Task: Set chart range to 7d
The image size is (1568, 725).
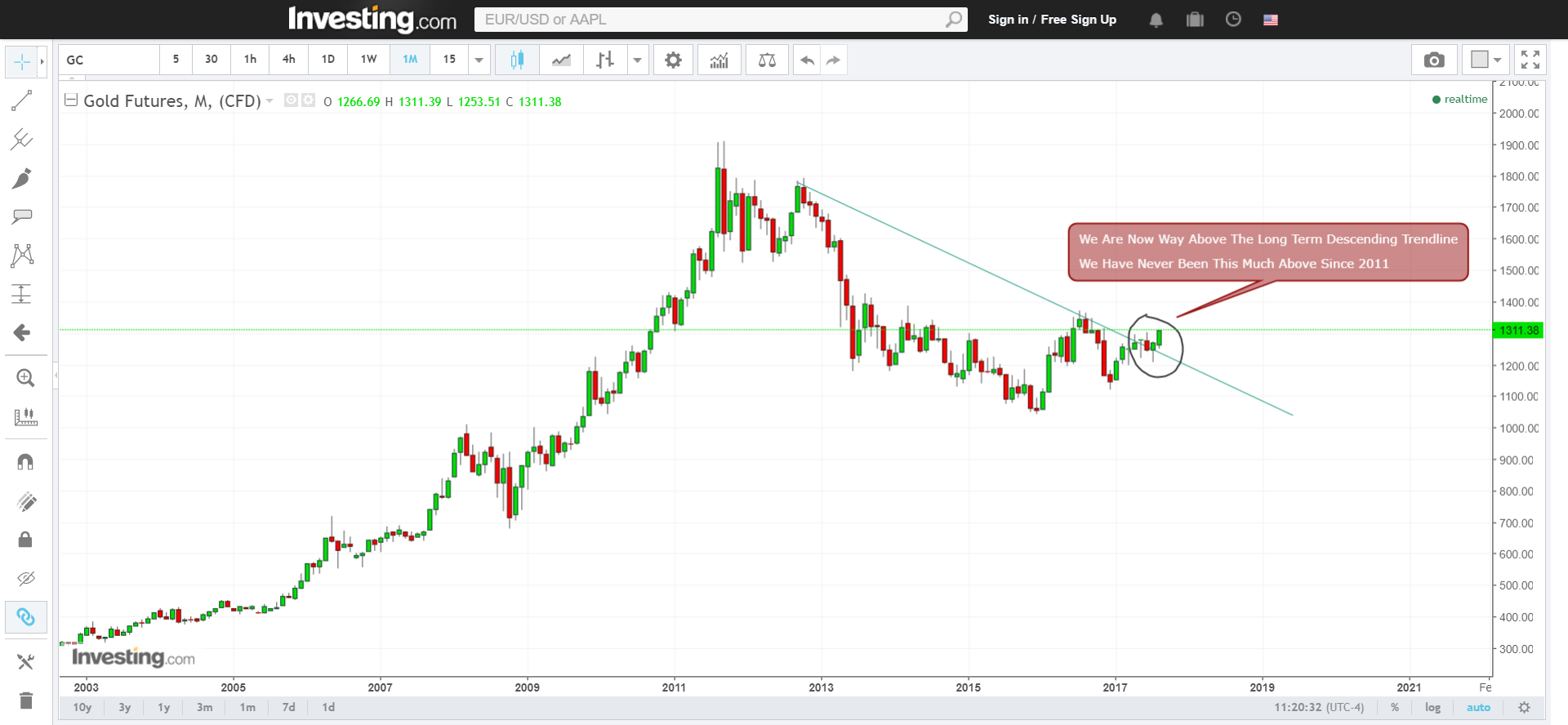Action: (288, 707)
